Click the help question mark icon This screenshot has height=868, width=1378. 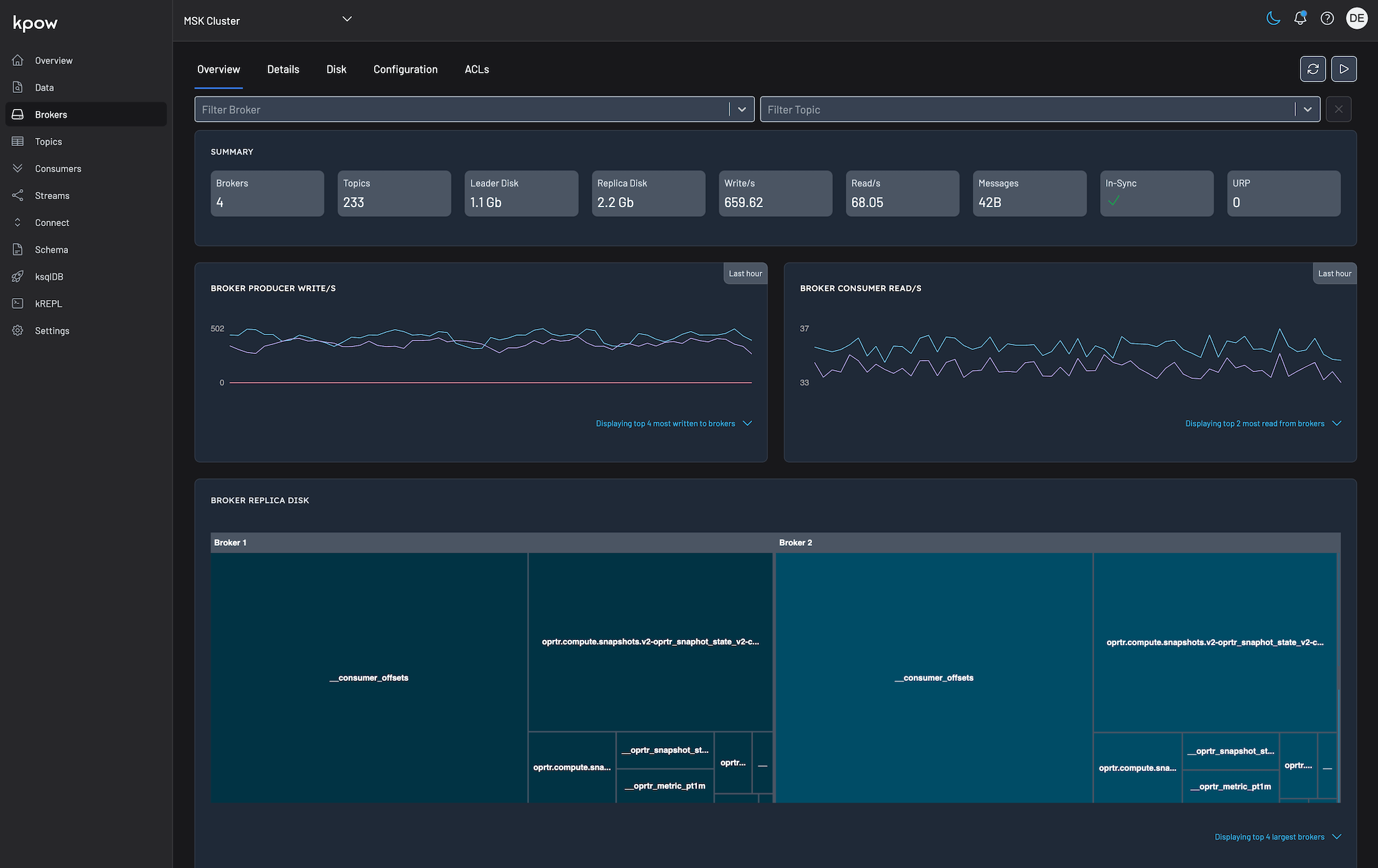tap(1327, 18)
